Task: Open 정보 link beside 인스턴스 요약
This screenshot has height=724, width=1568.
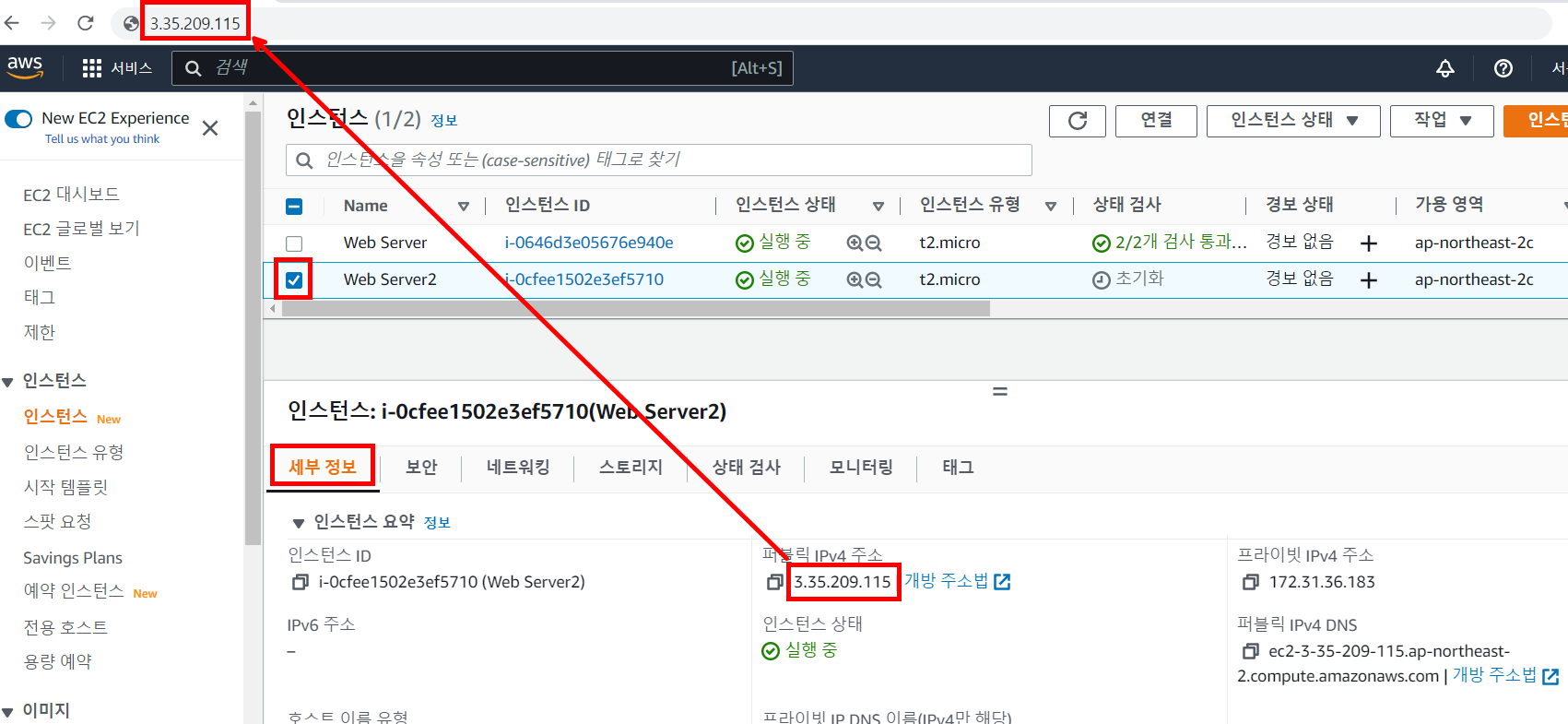Action: (437, 523)
